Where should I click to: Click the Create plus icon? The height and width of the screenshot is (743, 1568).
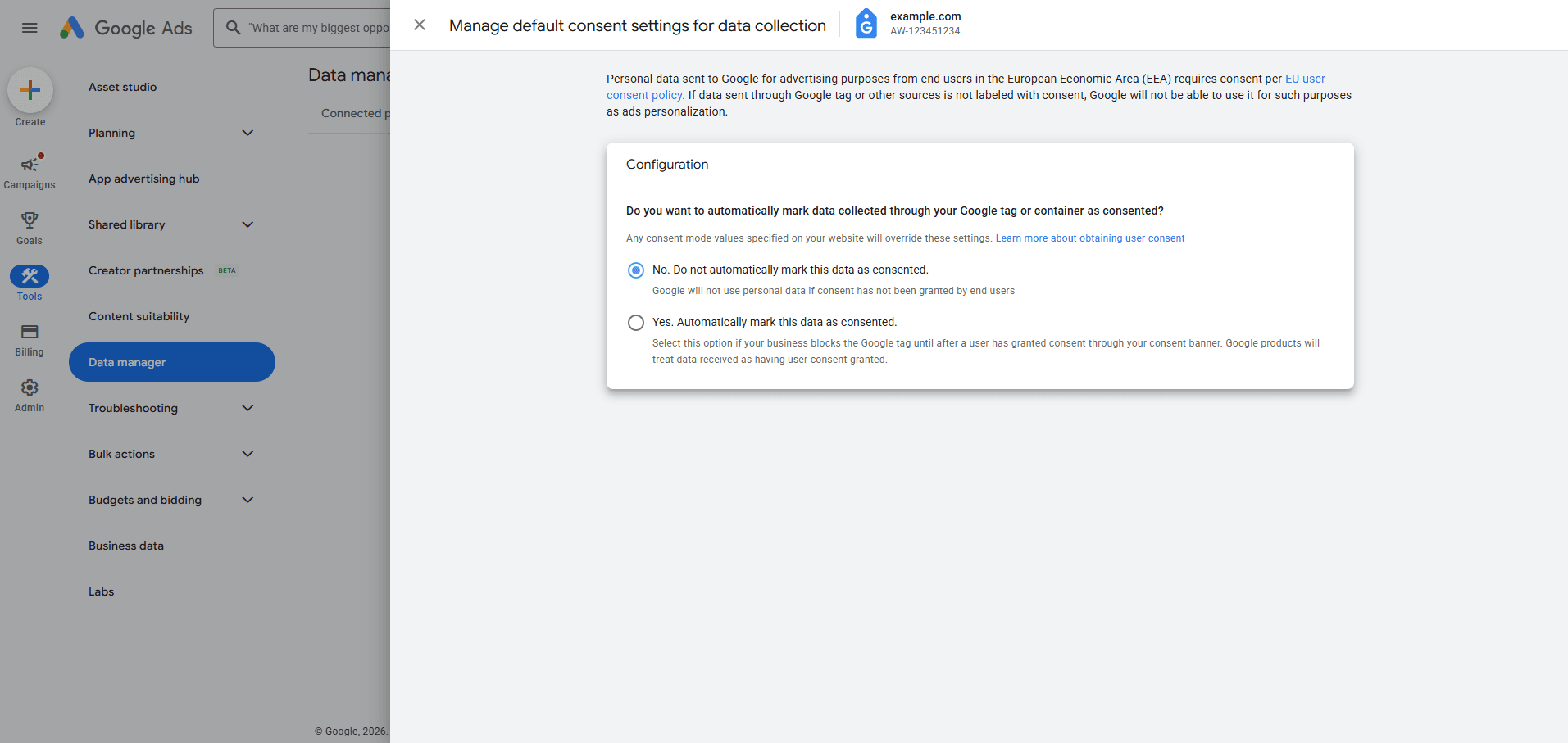(x=30, y=90)
